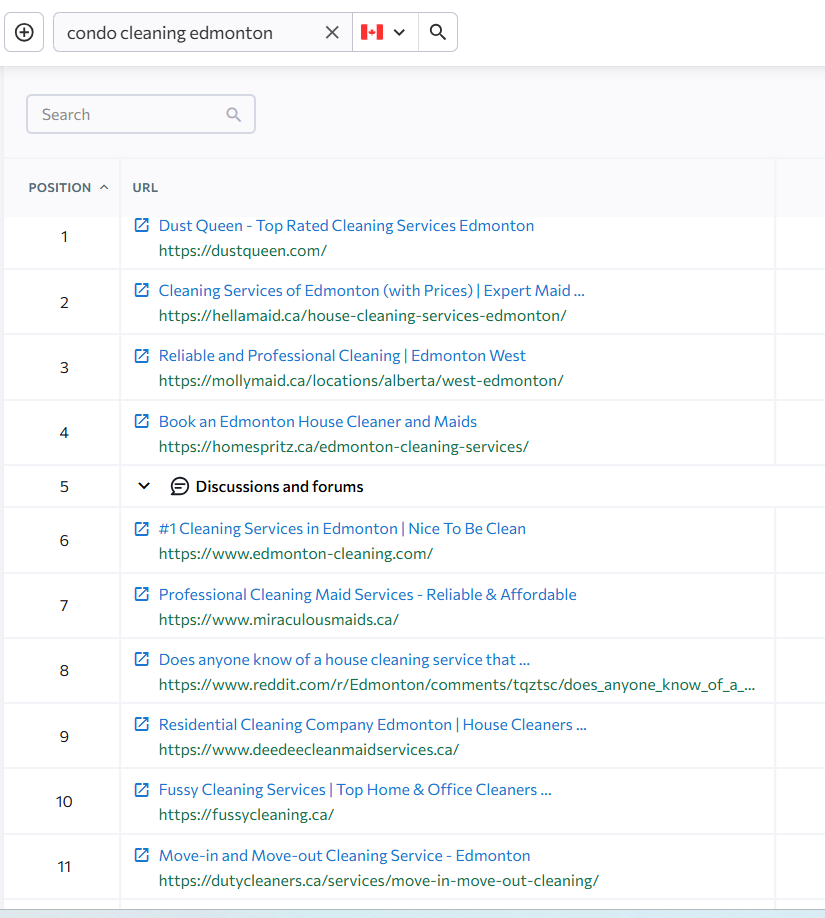The image size is (825, 918).
Task: Open external link icon for Nice To Be Clean
Action: (142, 529)
